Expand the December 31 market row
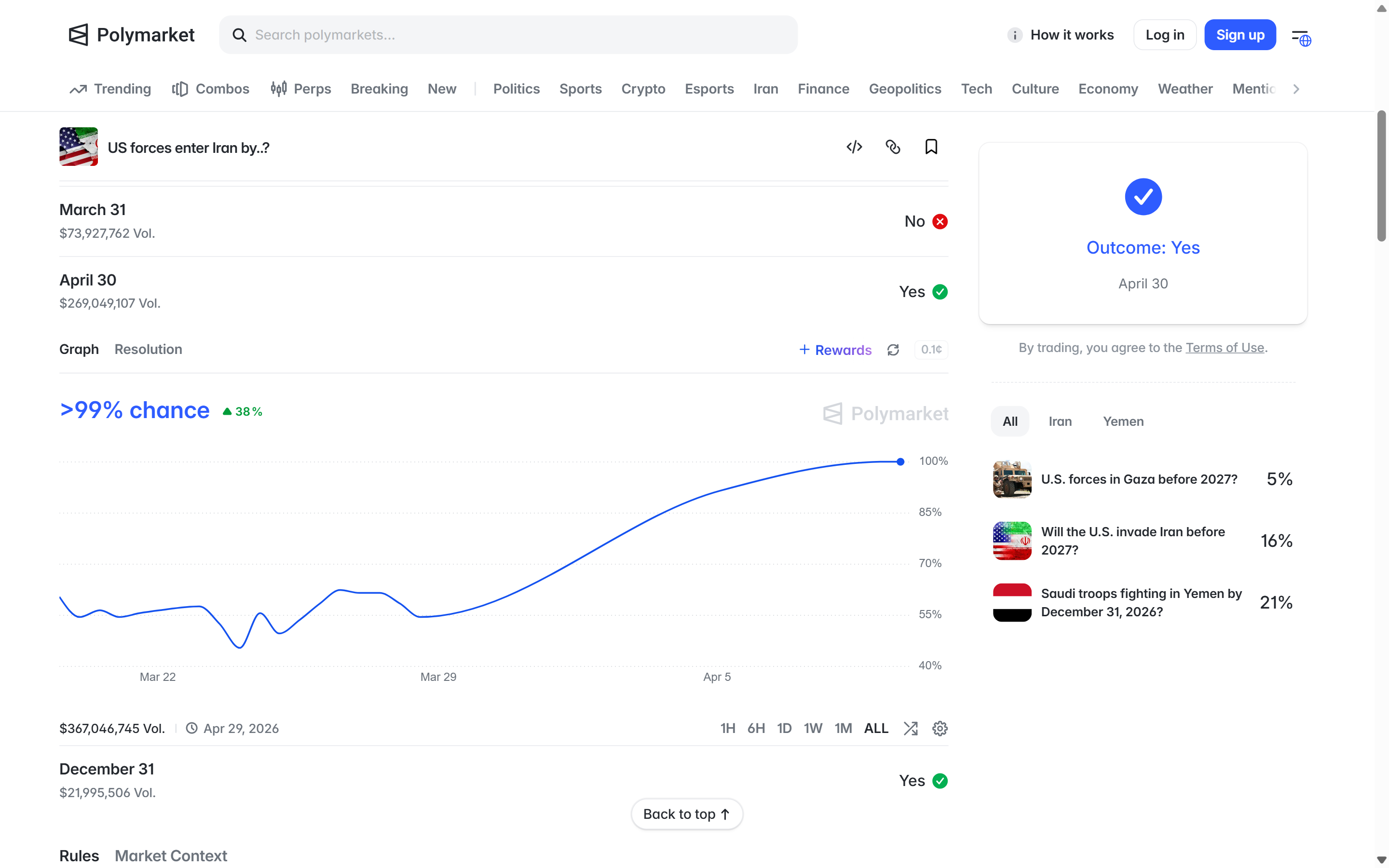 coord(504,781)
